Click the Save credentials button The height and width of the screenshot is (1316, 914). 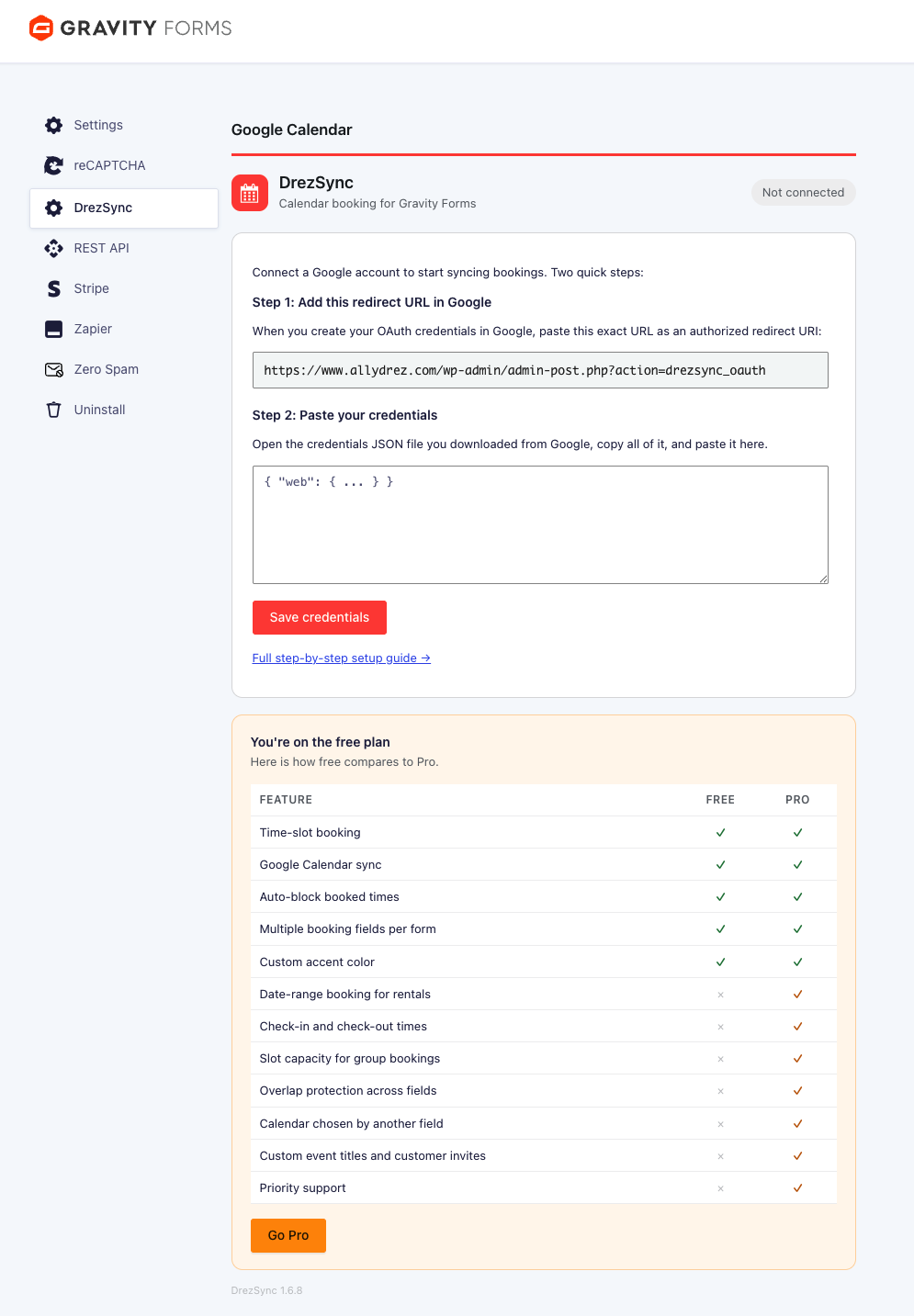[320, 617]
